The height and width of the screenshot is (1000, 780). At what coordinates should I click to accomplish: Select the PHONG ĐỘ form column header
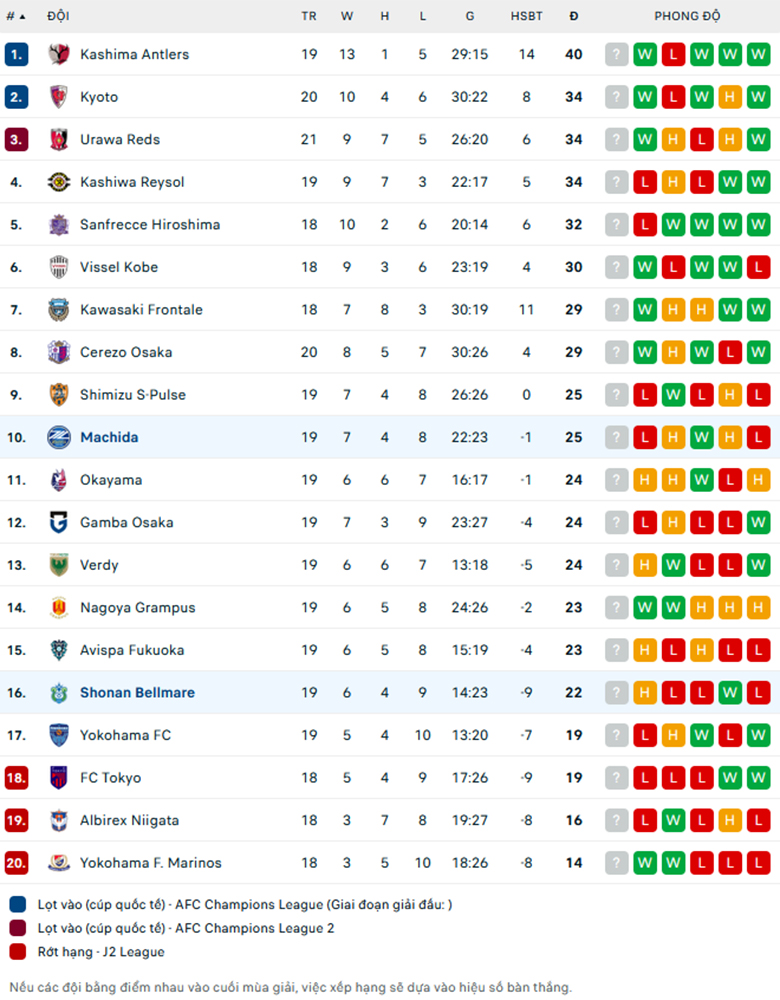687,16
